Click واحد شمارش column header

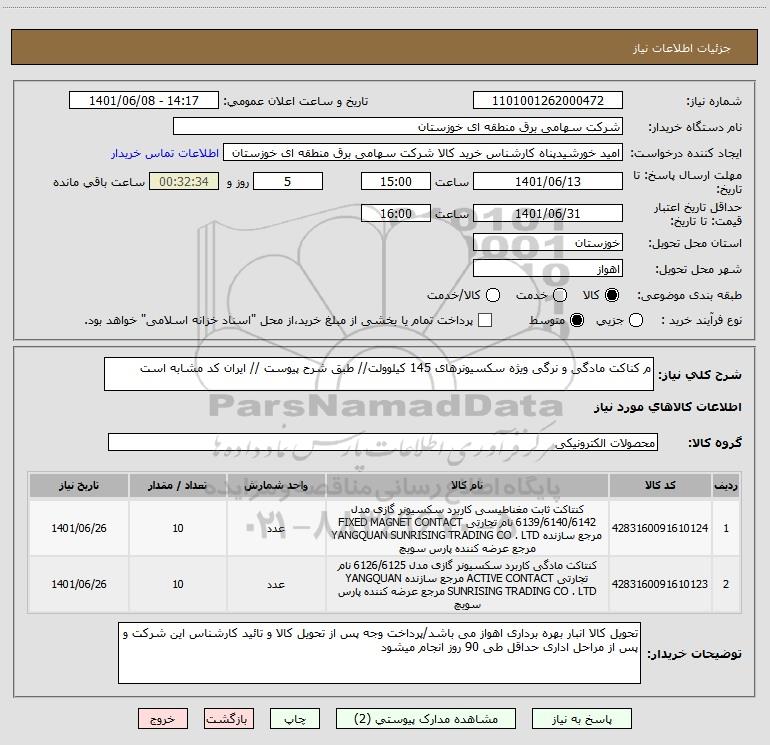(x=276, y=485)
